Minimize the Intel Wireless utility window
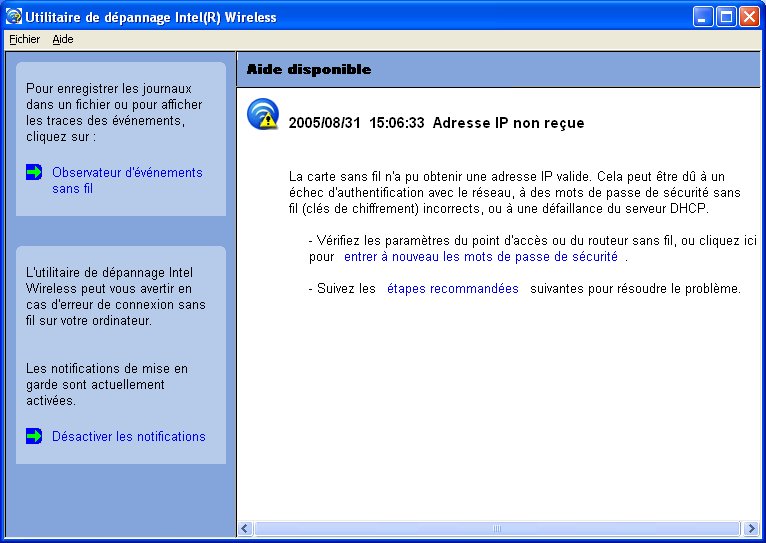Viewport: 766px width, 543px height. pyautogui.click(x=702, y=17)
